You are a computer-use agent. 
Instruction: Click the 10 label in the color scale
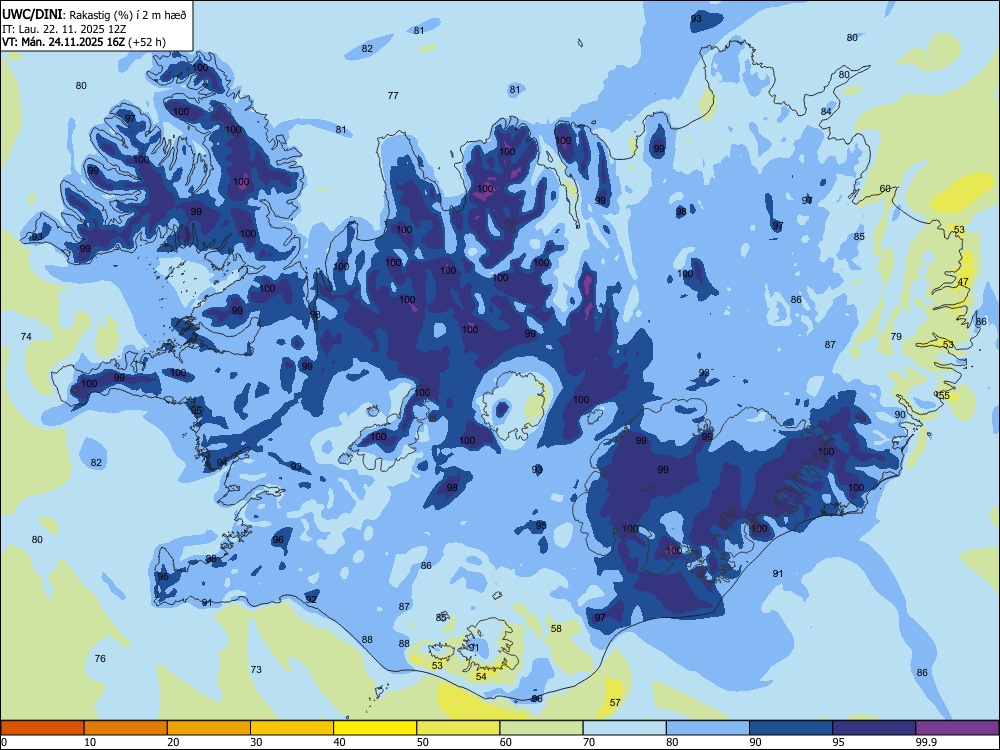pos(90,742)
